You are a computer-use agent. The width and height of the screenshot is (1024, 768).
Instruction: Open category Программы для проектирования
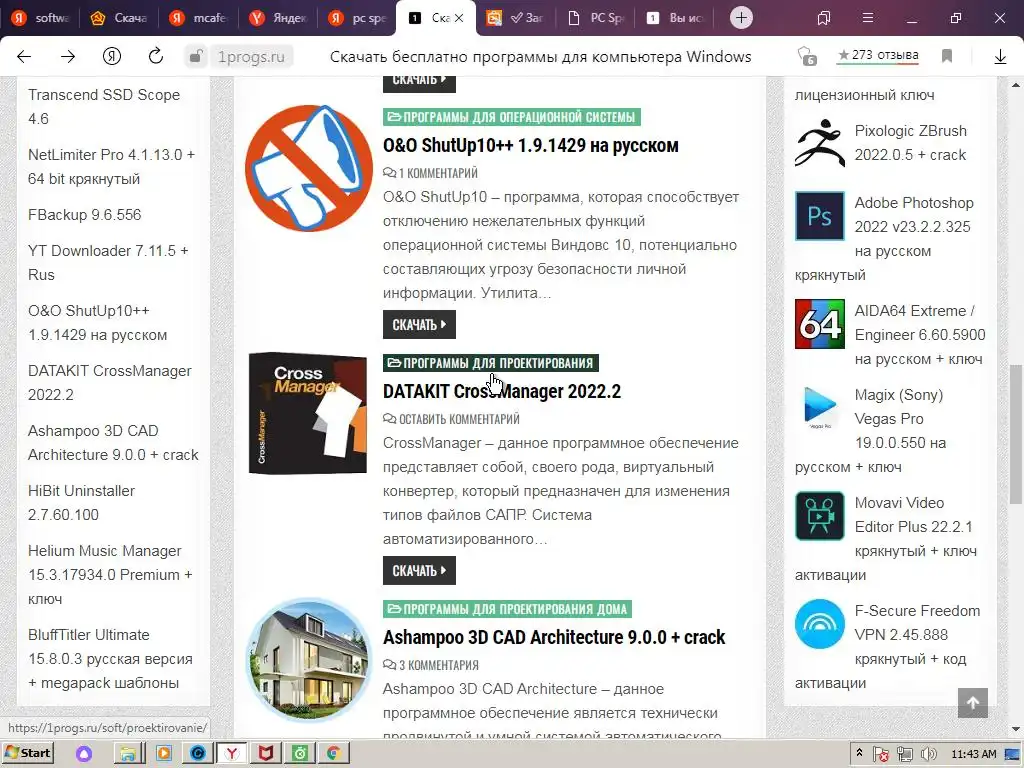490,363
